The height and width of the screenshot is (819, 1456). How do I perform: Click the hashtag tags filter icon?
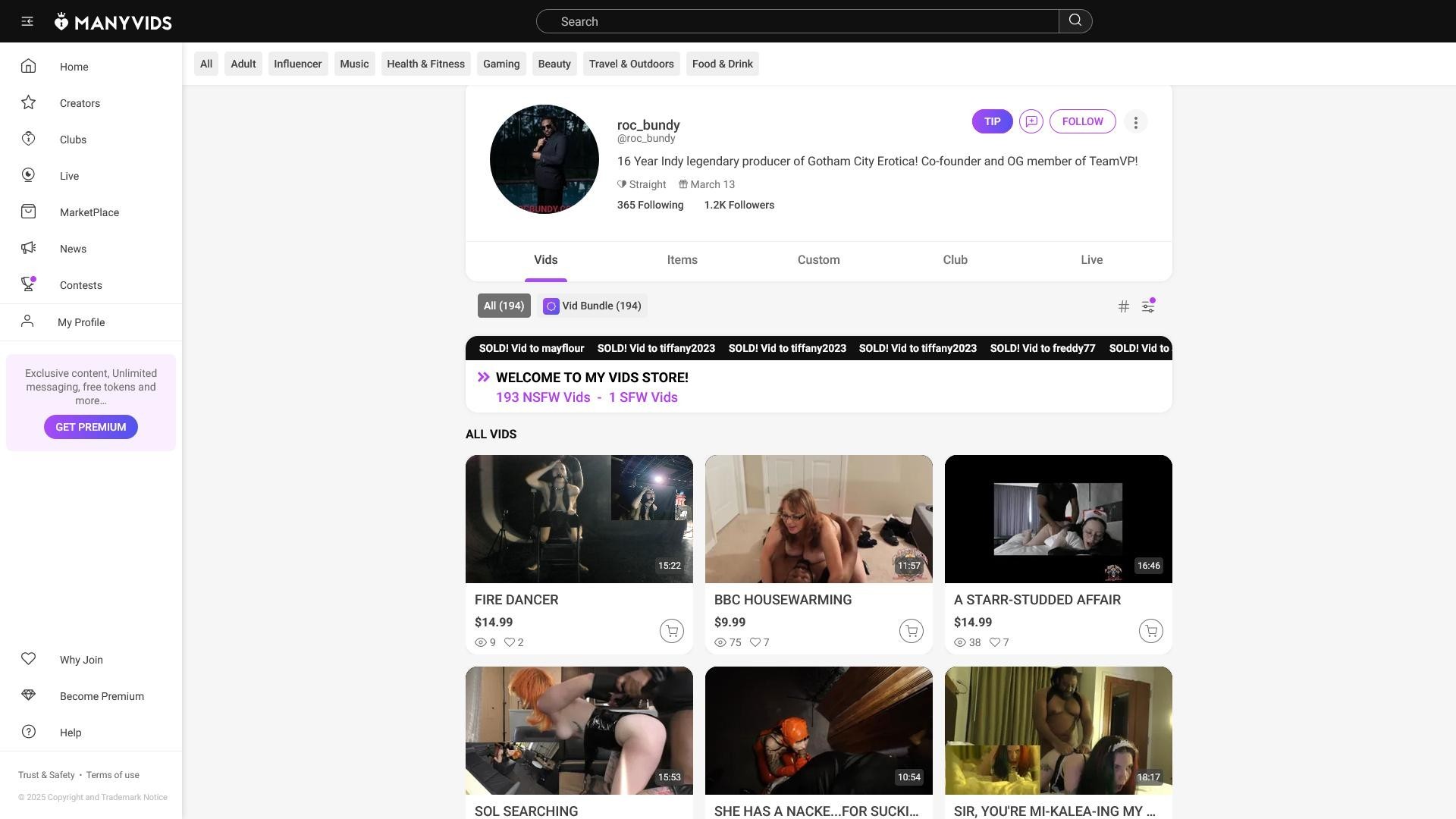tap(1124, 306)
